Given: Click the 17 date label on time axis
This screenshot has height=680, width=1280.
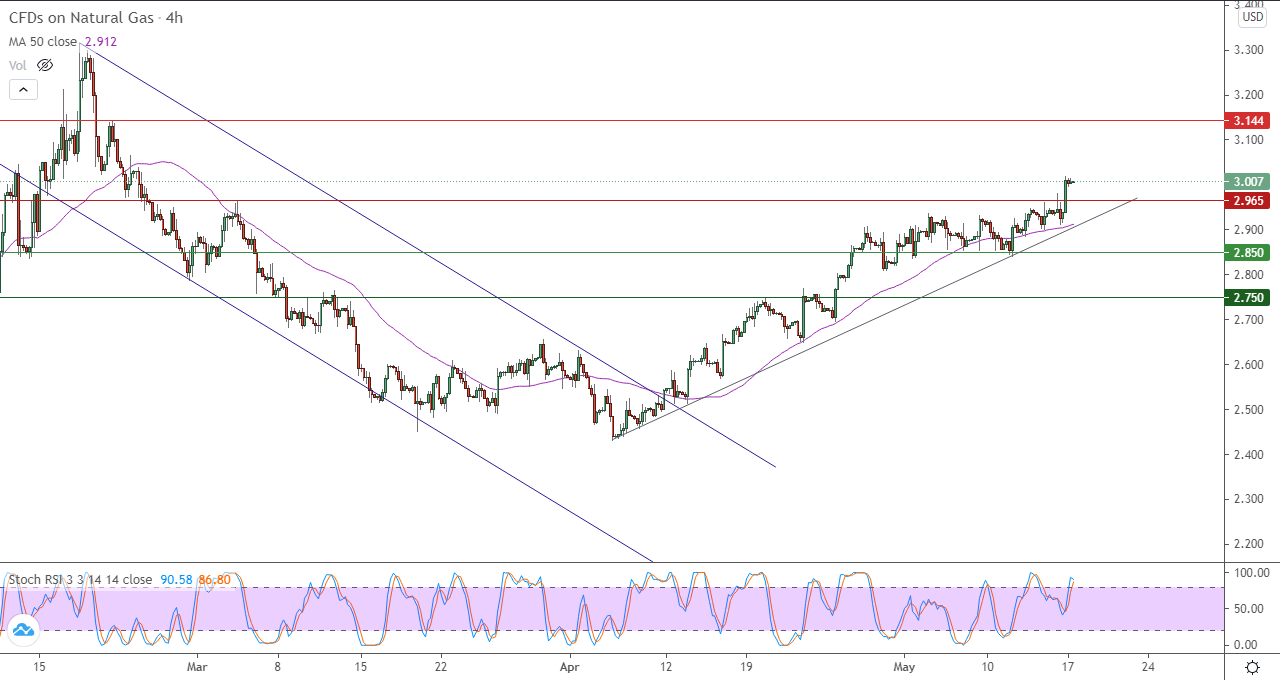Looking at the screenshot, I should pos(1067,665).
